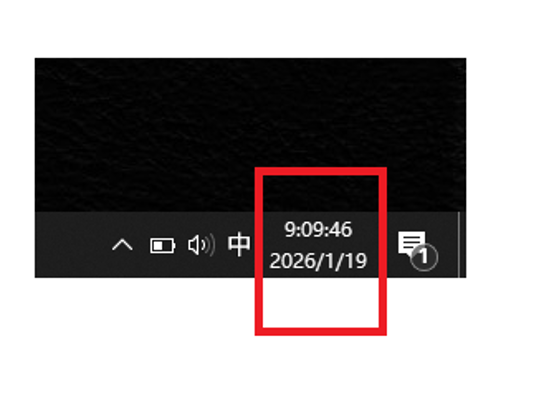Viewport: 544px width, 407px height.
Task: Show the calendar flyout via the clock
Action: click(x=318, y=245)
